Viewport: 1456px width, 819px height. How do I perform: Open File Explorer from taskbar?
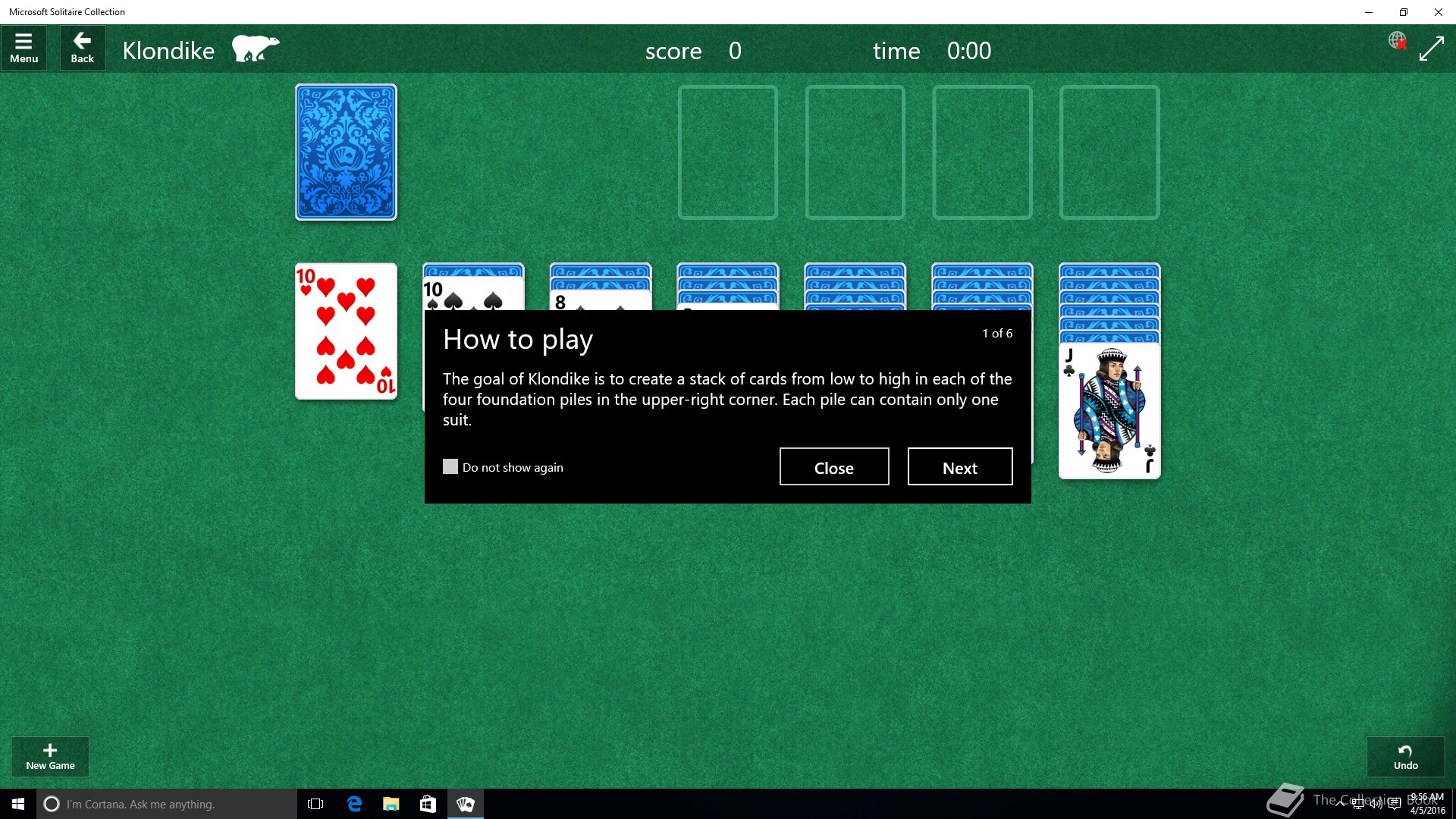(391, 804)
